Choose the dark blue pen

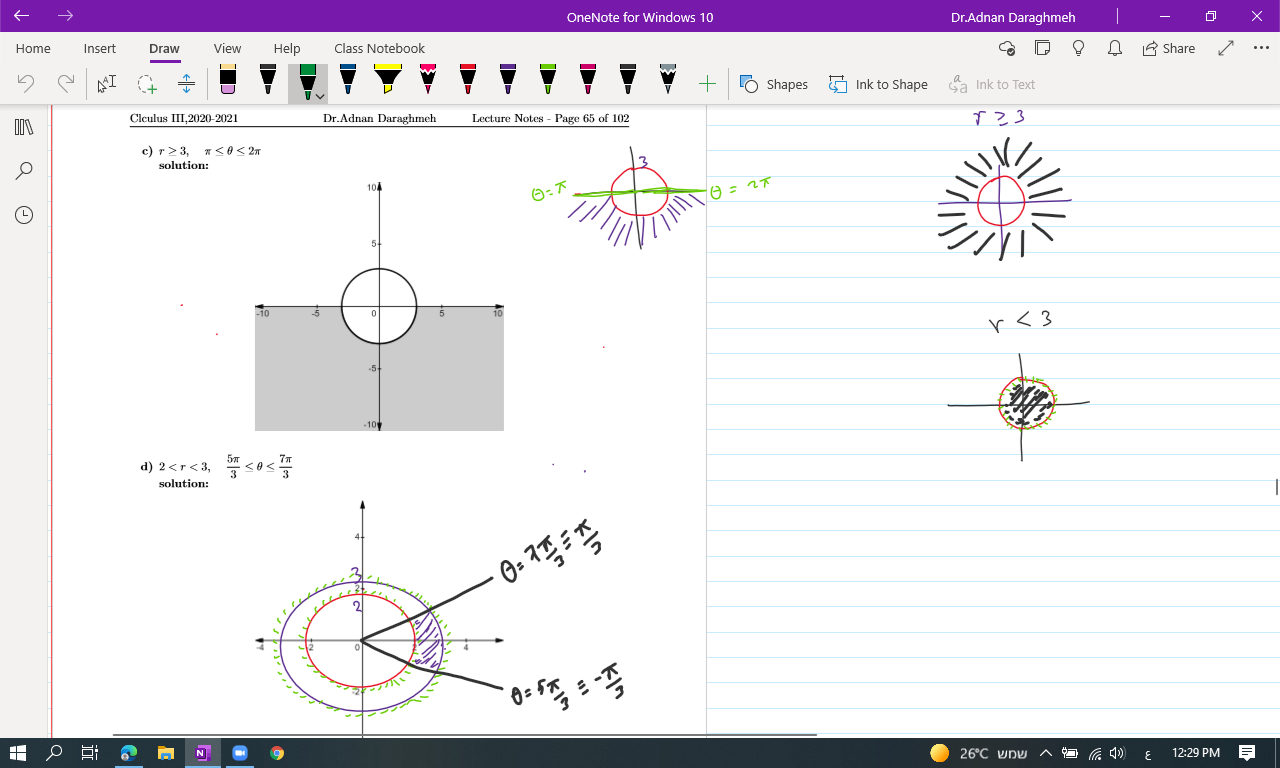[348, 80]
